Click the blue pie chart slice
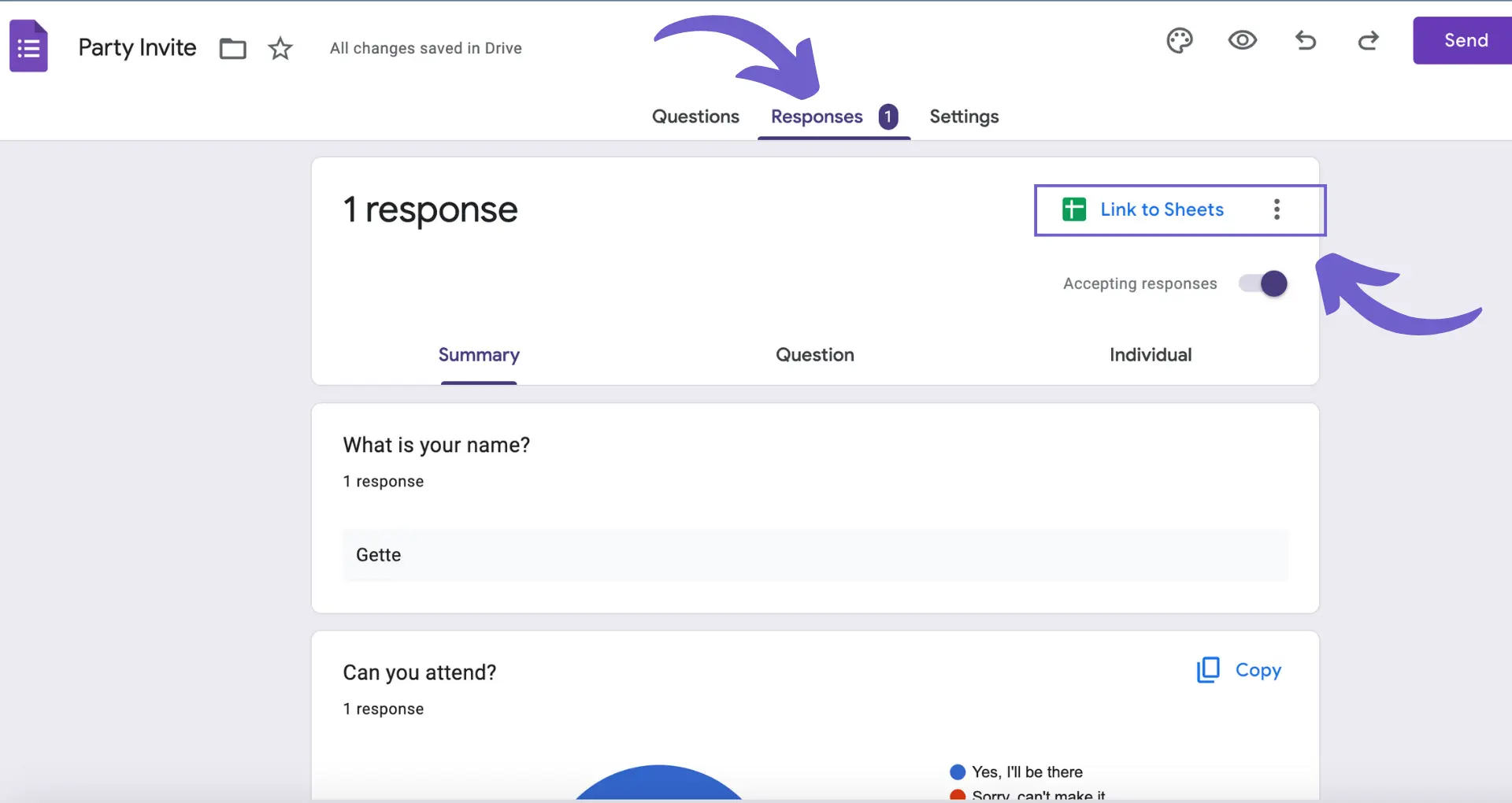Image resolution: width=1512 pixels, height=803 pixels. pyautogui.click(x=659, y=785)
